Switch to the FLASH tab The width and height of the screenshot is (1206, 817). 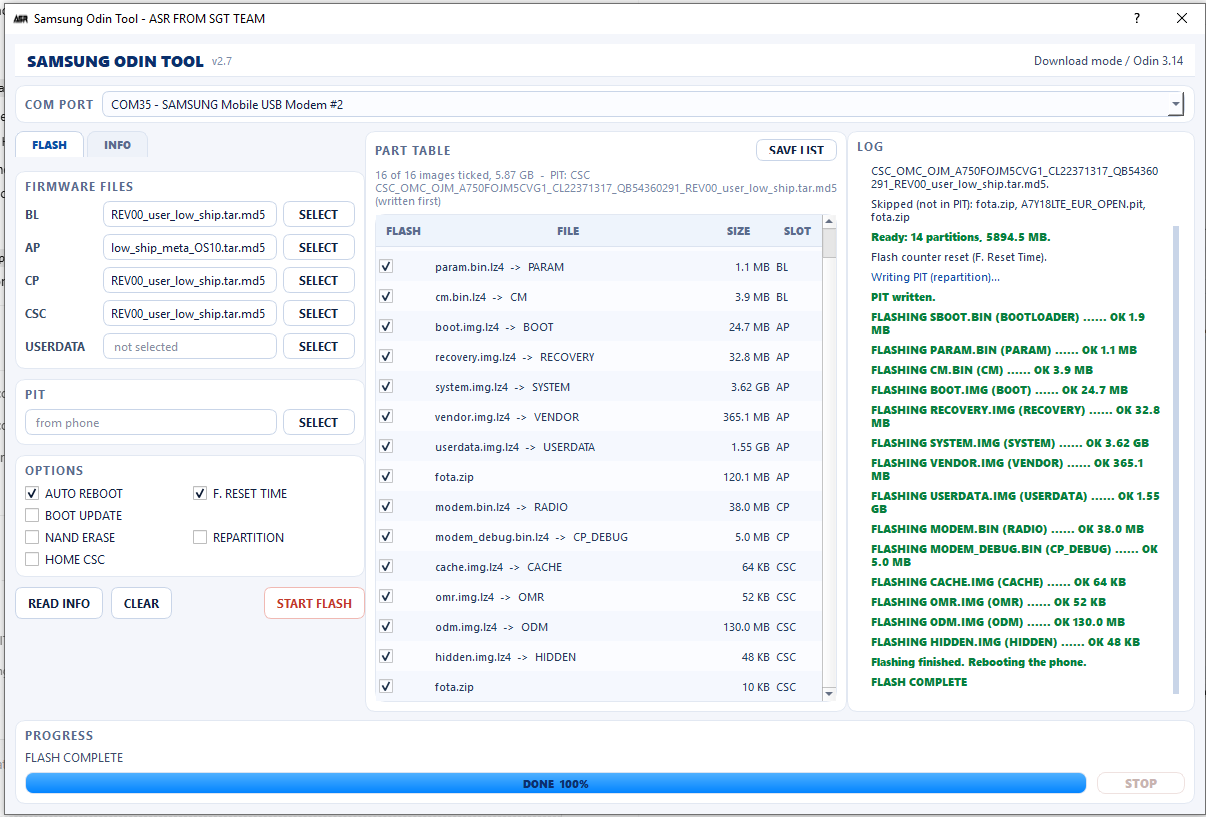pos(49,145)
